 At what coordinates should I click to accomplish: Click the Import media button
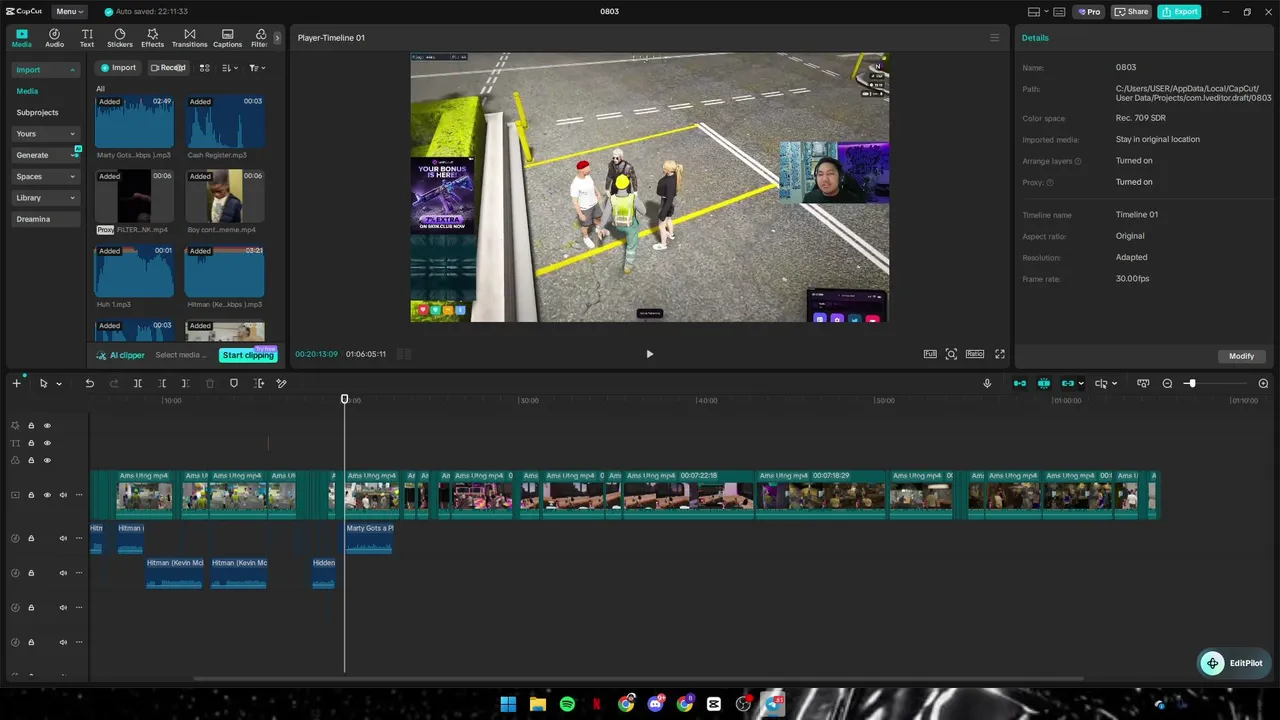(118, 68)
